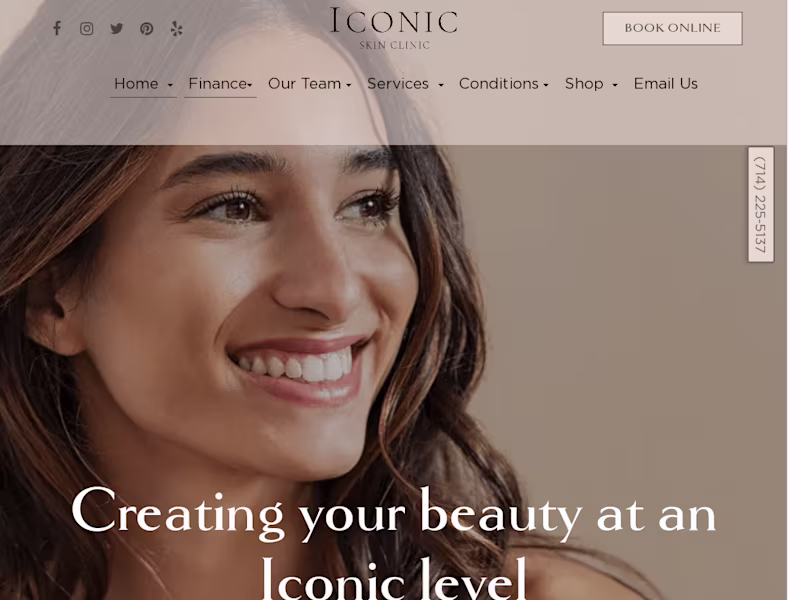Expand the Shop dropdown arrow
This screenshot has width=800, height=600.
point(615,85)
